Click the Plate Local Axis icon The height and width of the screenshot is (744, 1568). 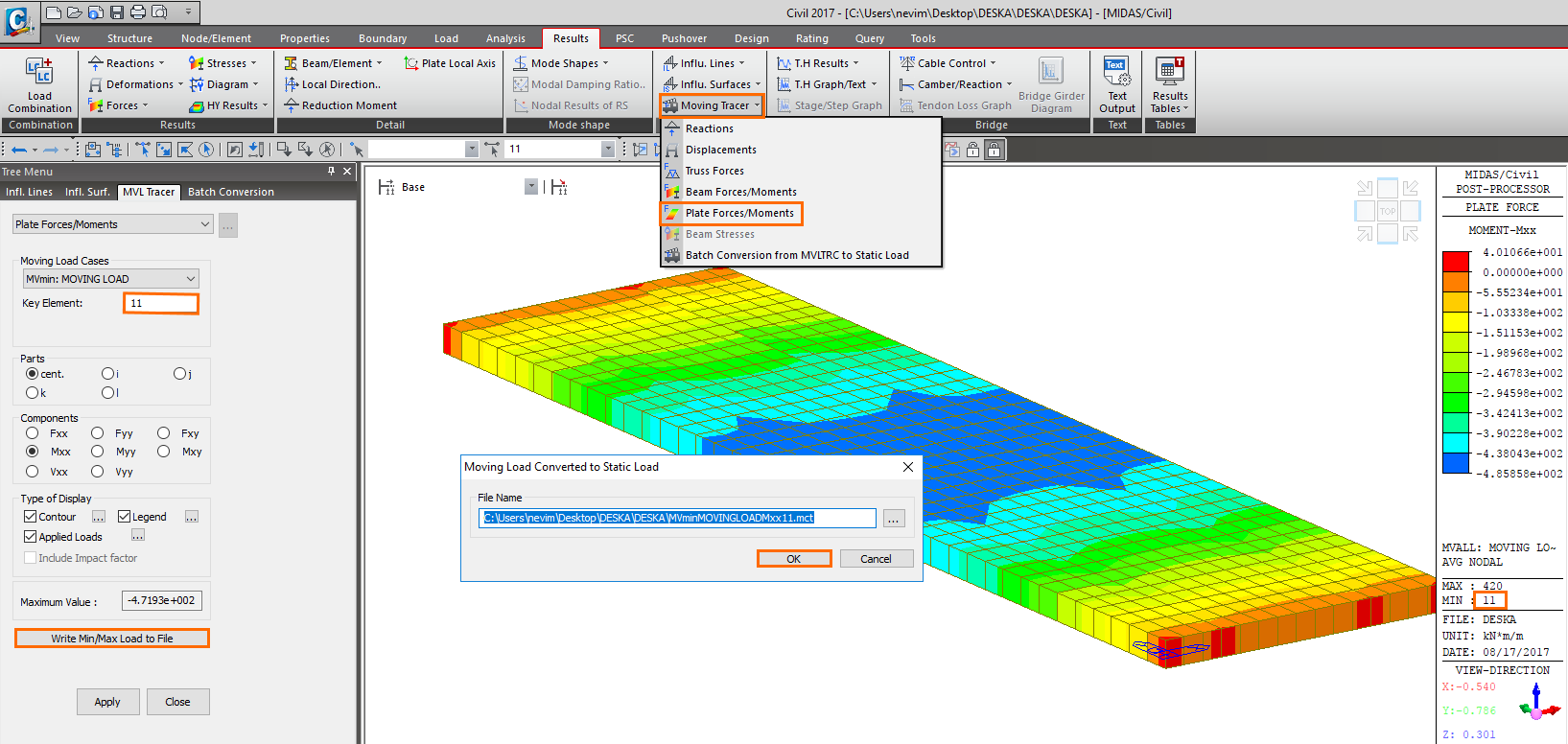(411, 63)
